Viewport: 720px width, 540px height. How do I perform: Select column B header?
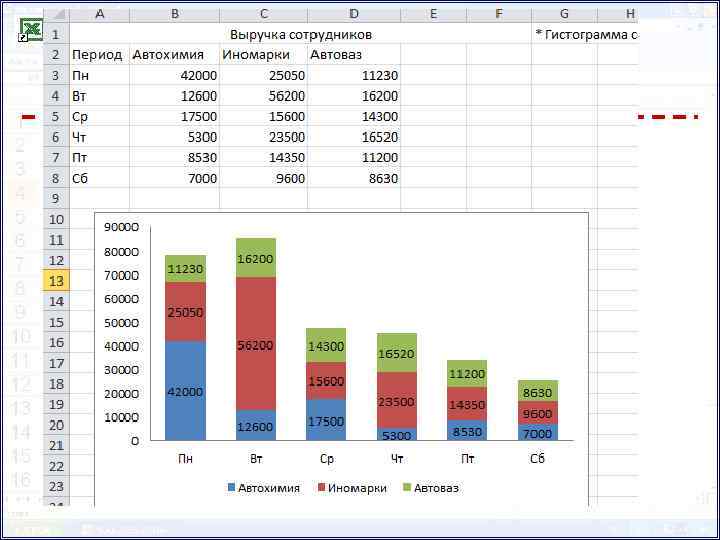[174, 15]
